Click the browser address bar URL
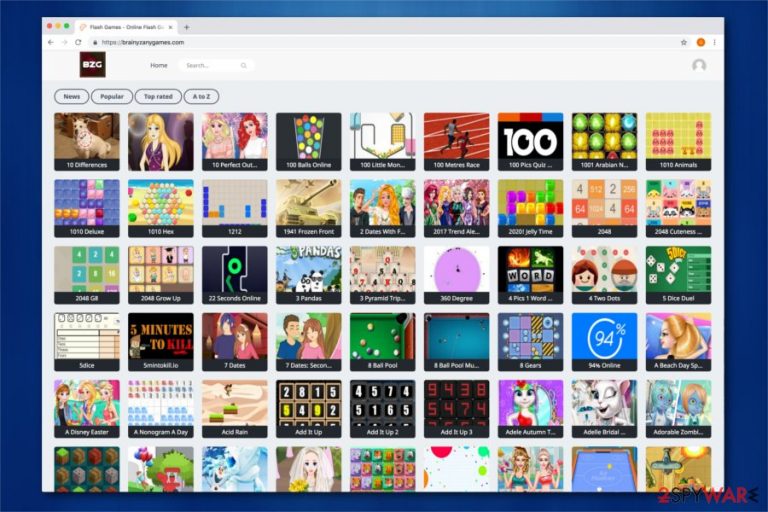 tap(143, 43)
